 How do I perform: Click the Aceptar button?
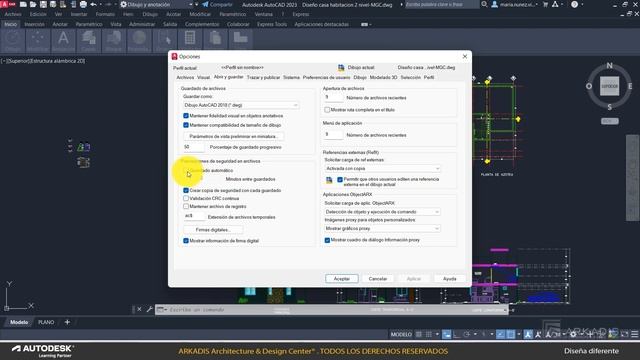coord(342,279)
